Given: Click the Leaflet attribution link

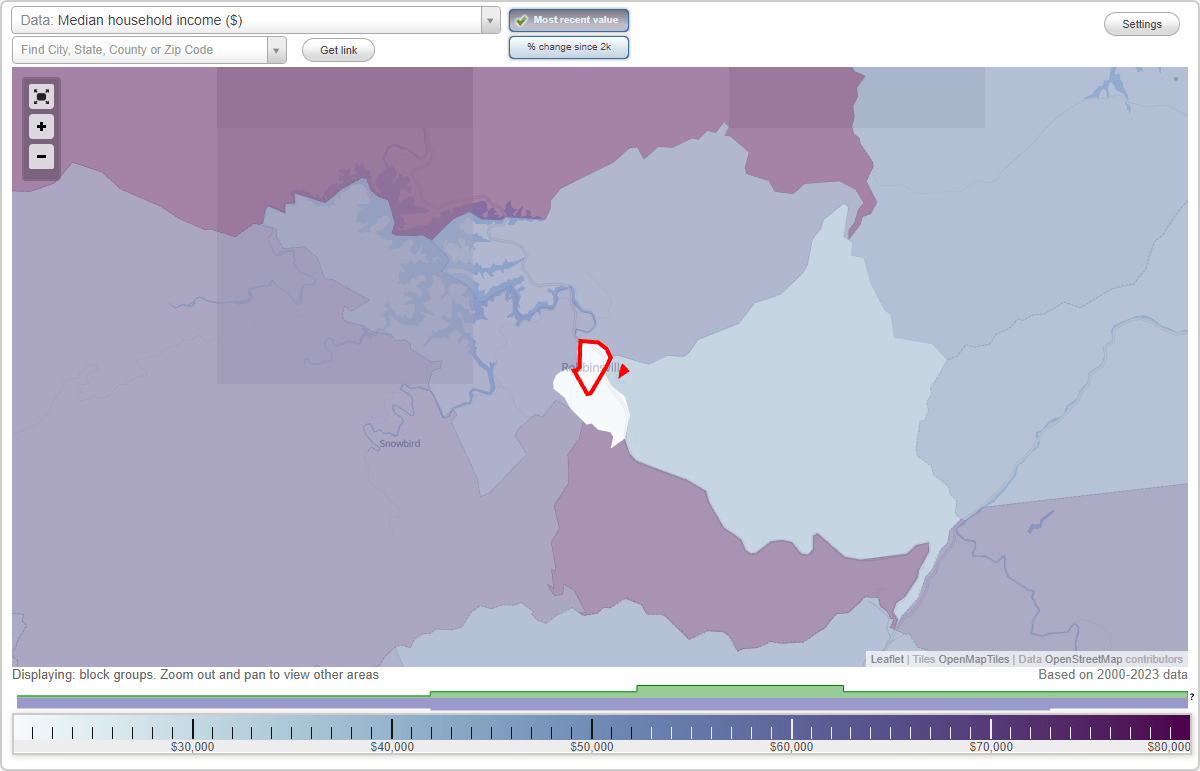Looking at the screenshot, I should [887, 659].
